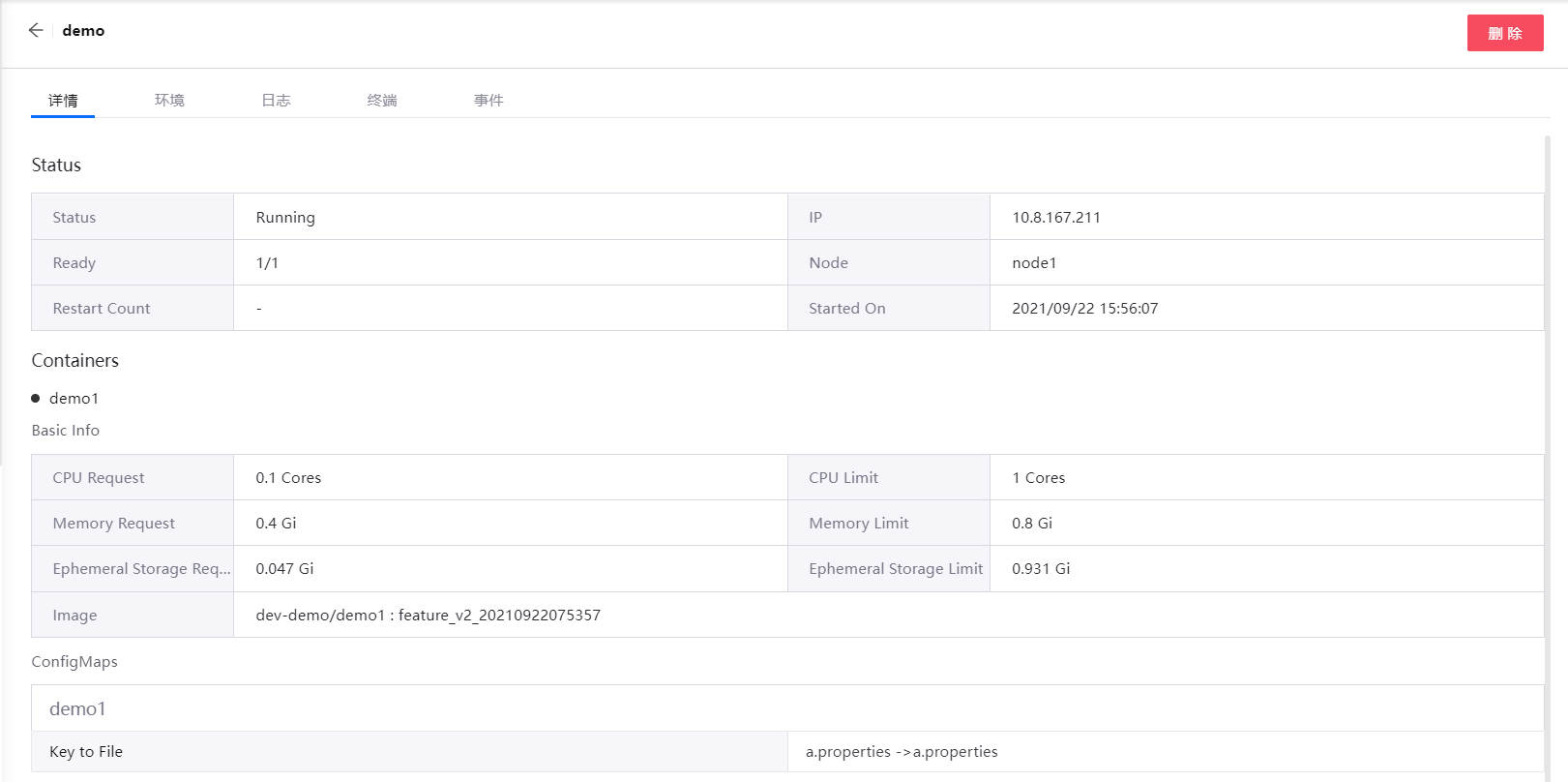Viewport: 1568px width, 782px height.
Task: Click the Started On timestamp value
Action: click(x=1084, y=309)
